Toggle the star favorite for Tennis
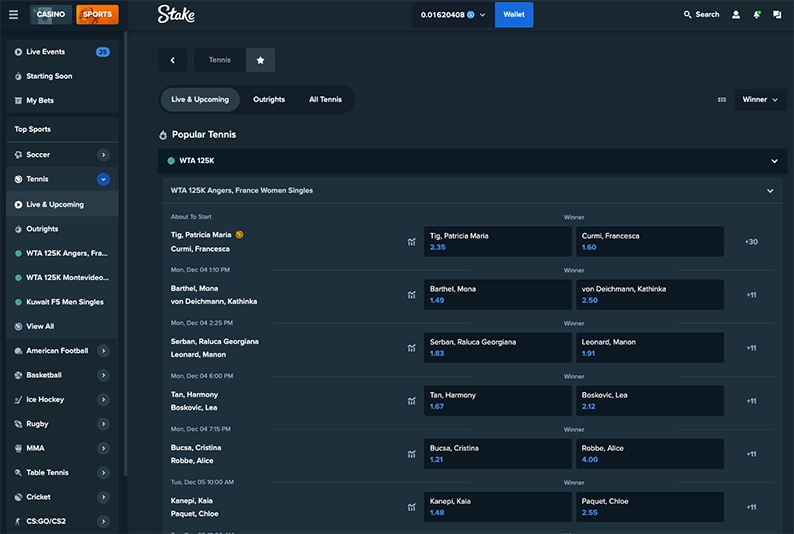 [260, 60]
